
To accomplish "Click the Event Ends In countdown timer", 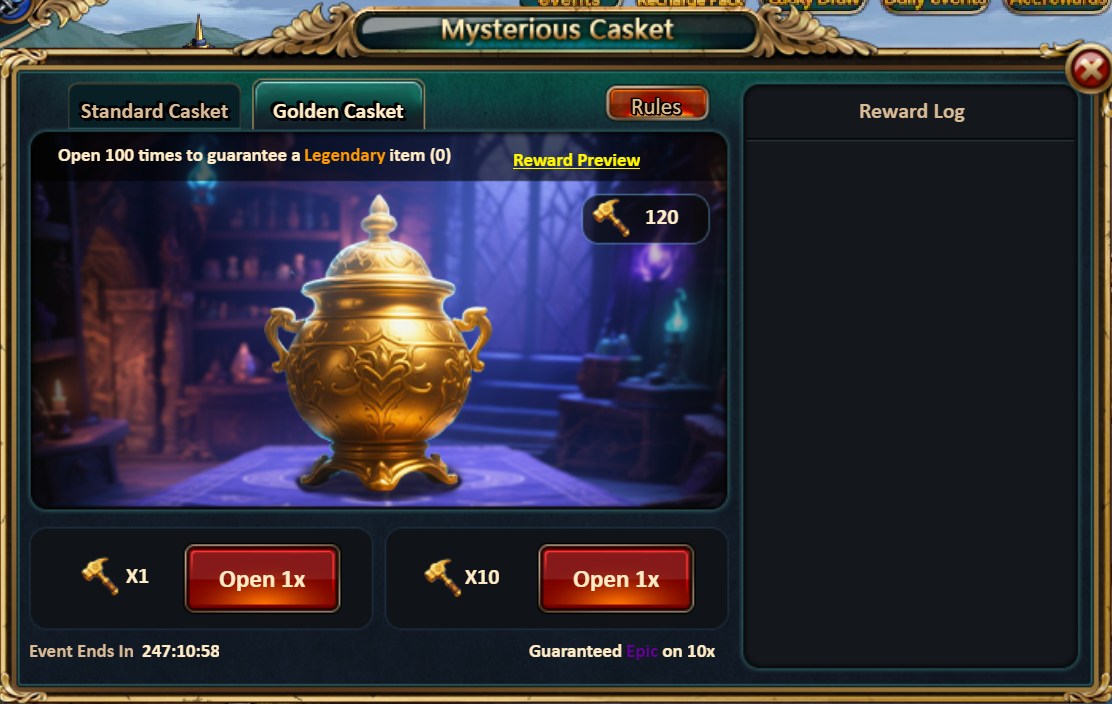I will pos(180,651).
